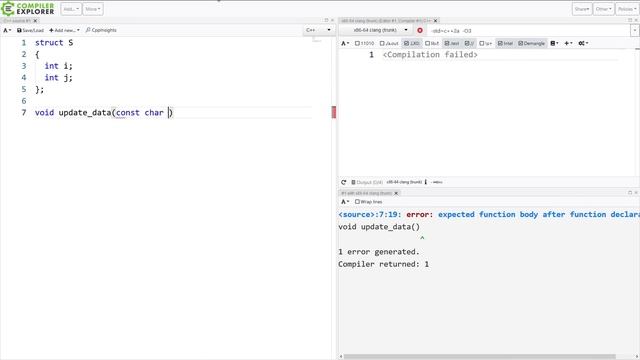Open the libraries book icon menu

coord(554,43)
